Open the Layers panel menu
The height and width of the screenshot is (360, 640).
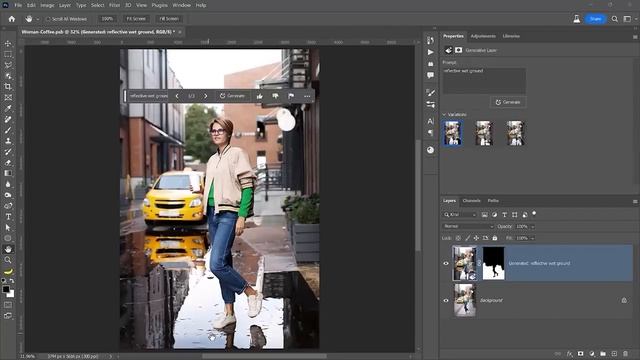[635, 201]
